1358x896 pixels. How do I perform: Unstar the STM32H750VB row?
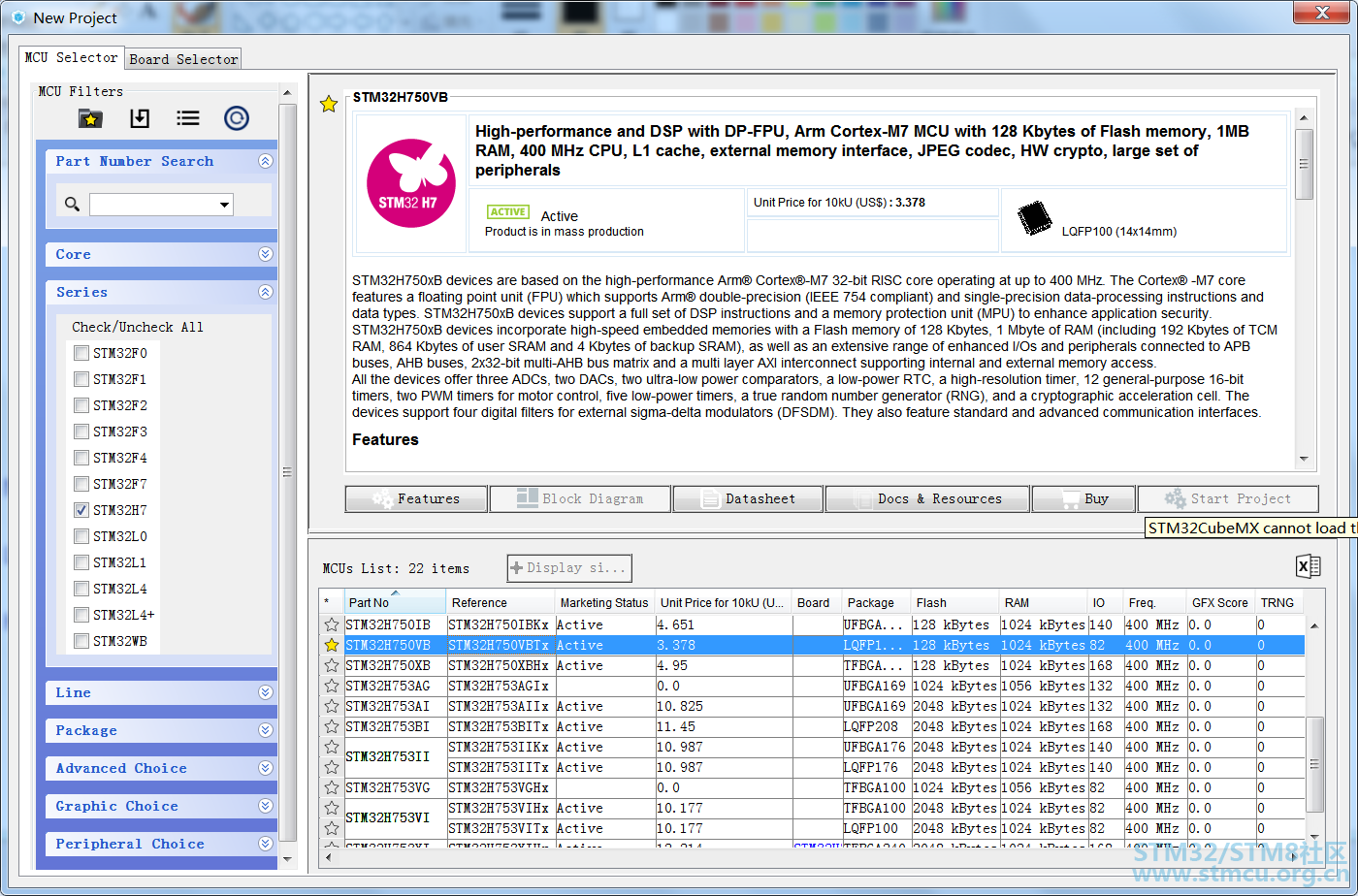(x=332, y=645)
